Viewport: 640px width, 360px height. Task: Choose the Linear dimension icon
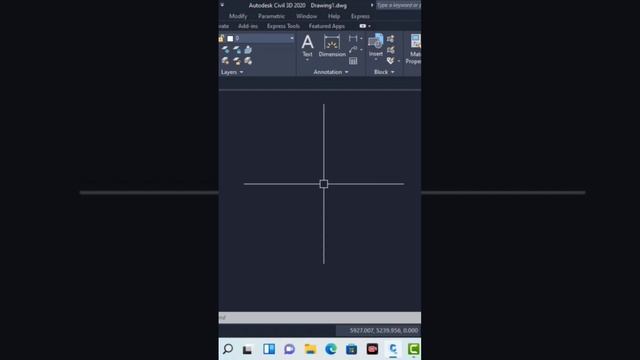pyautogui.click(x=353, y=38)
